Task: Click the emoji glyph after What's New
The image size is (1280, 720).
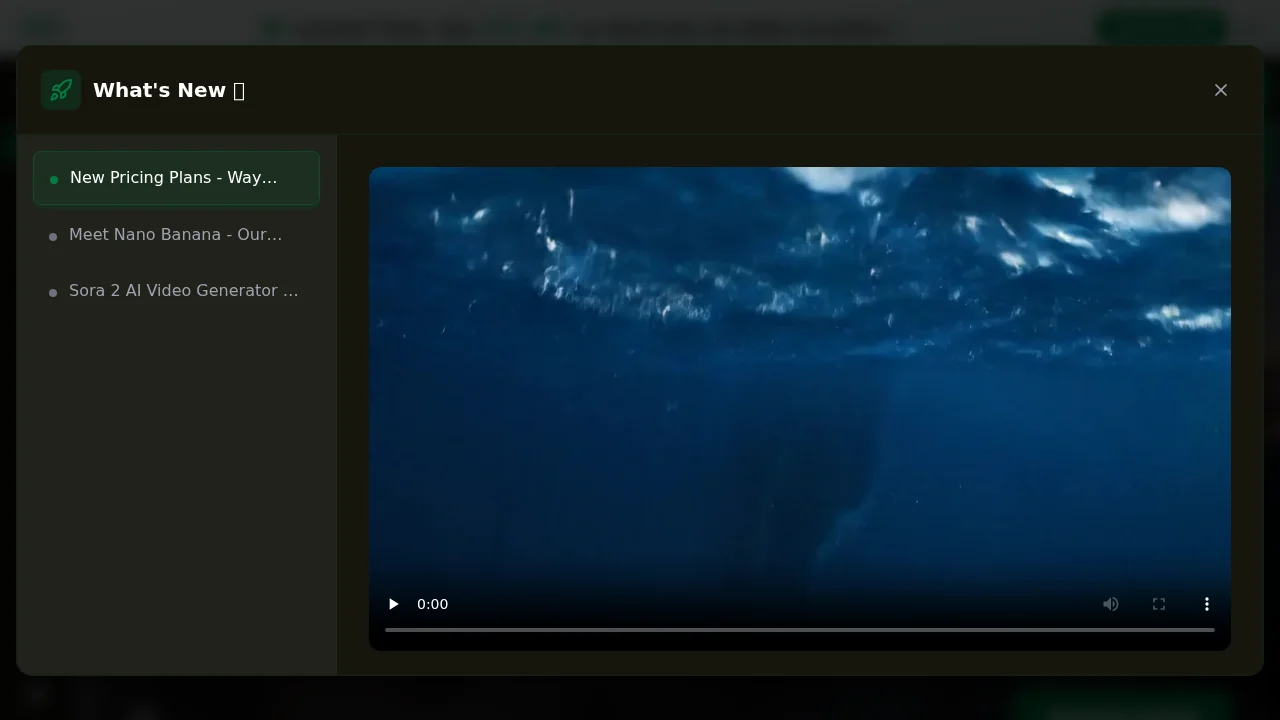Action: [239, 91]
